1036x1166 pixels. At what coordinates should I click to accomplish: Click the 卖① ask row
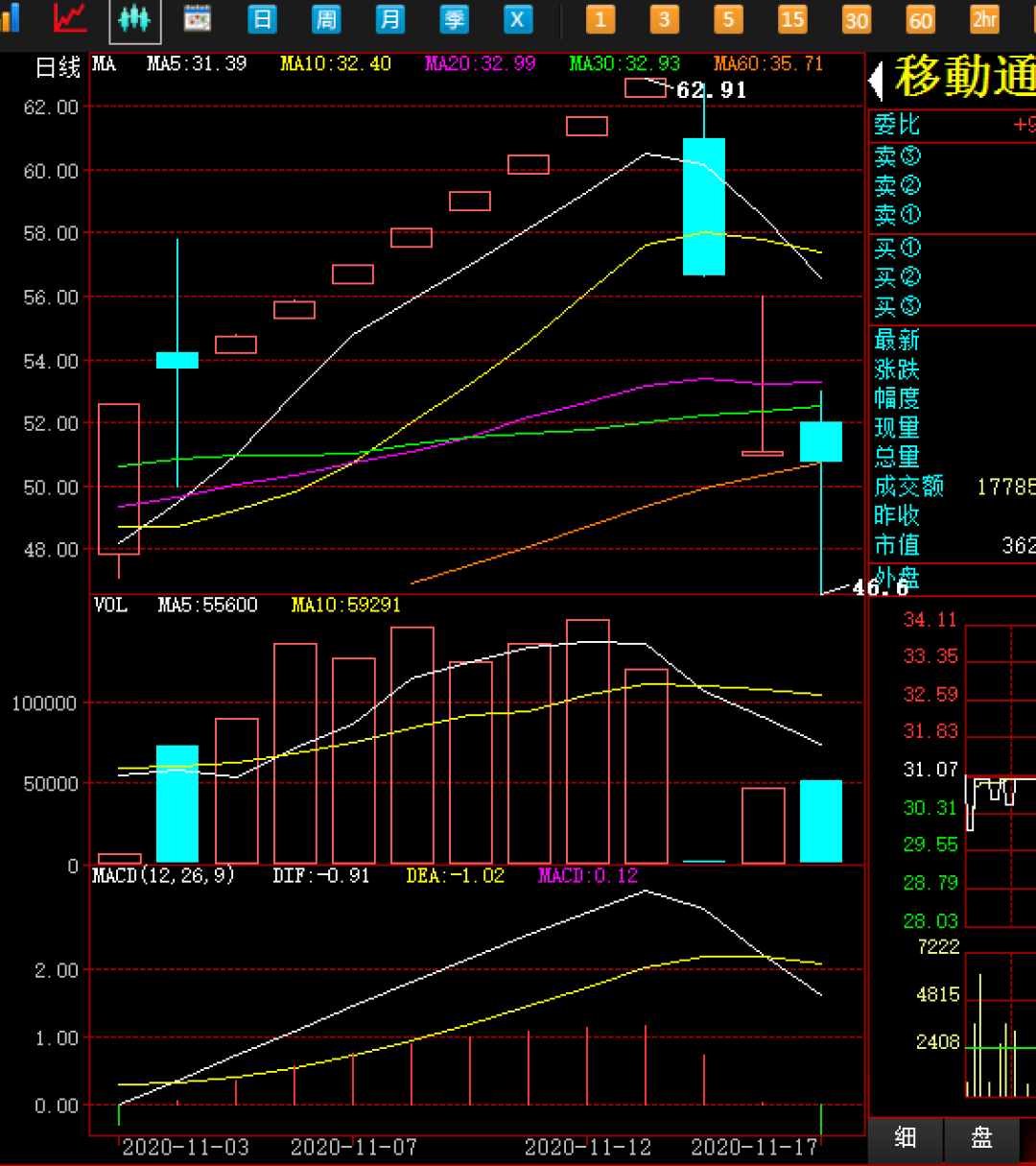(x=953, y=215)
